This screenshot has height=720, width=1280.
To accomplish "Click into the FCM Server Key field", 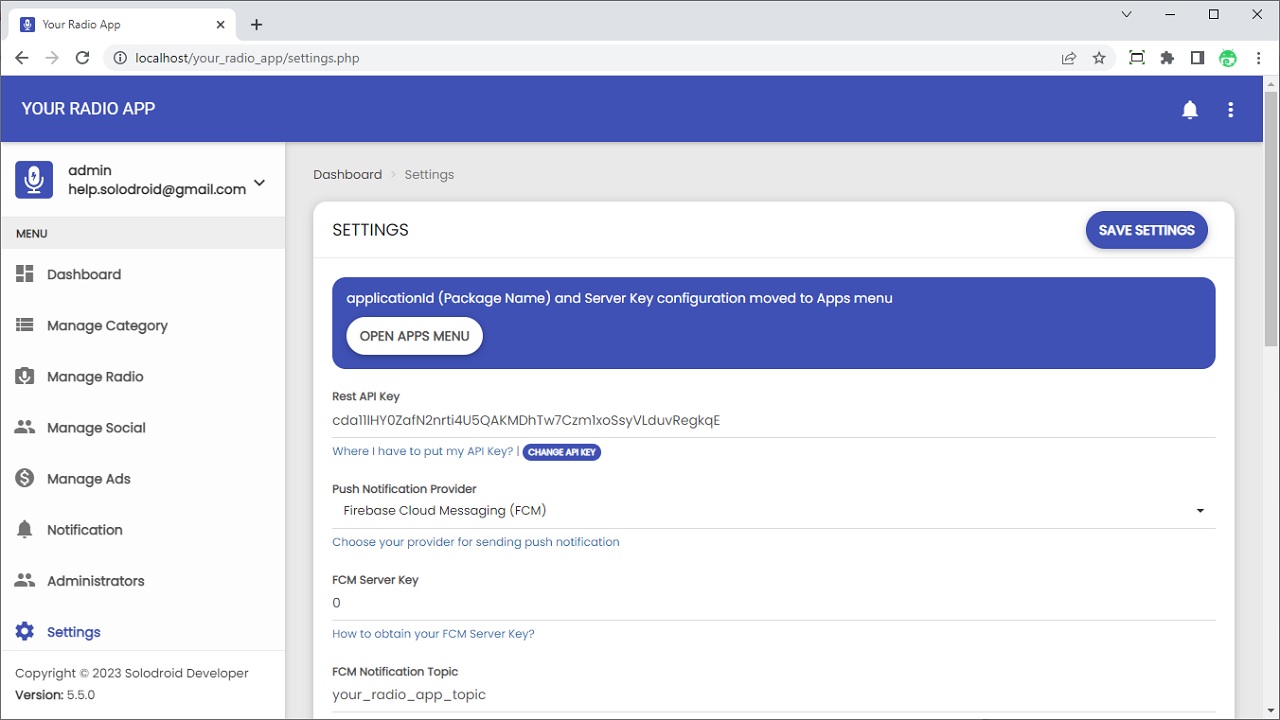I will click(773, 603).
